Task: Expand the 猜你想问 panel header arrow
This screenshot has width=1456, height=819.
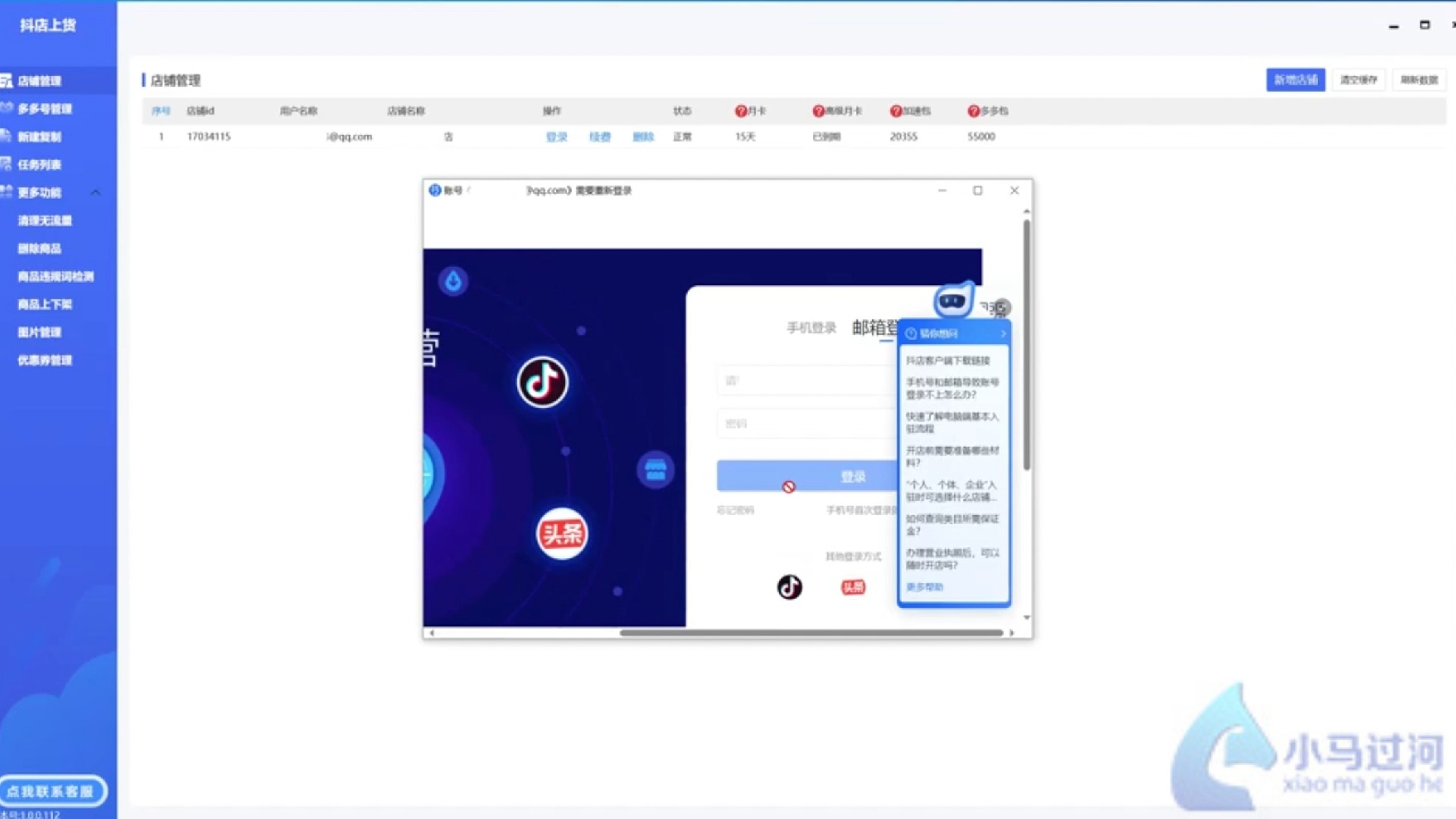Action: (1003, 334)
